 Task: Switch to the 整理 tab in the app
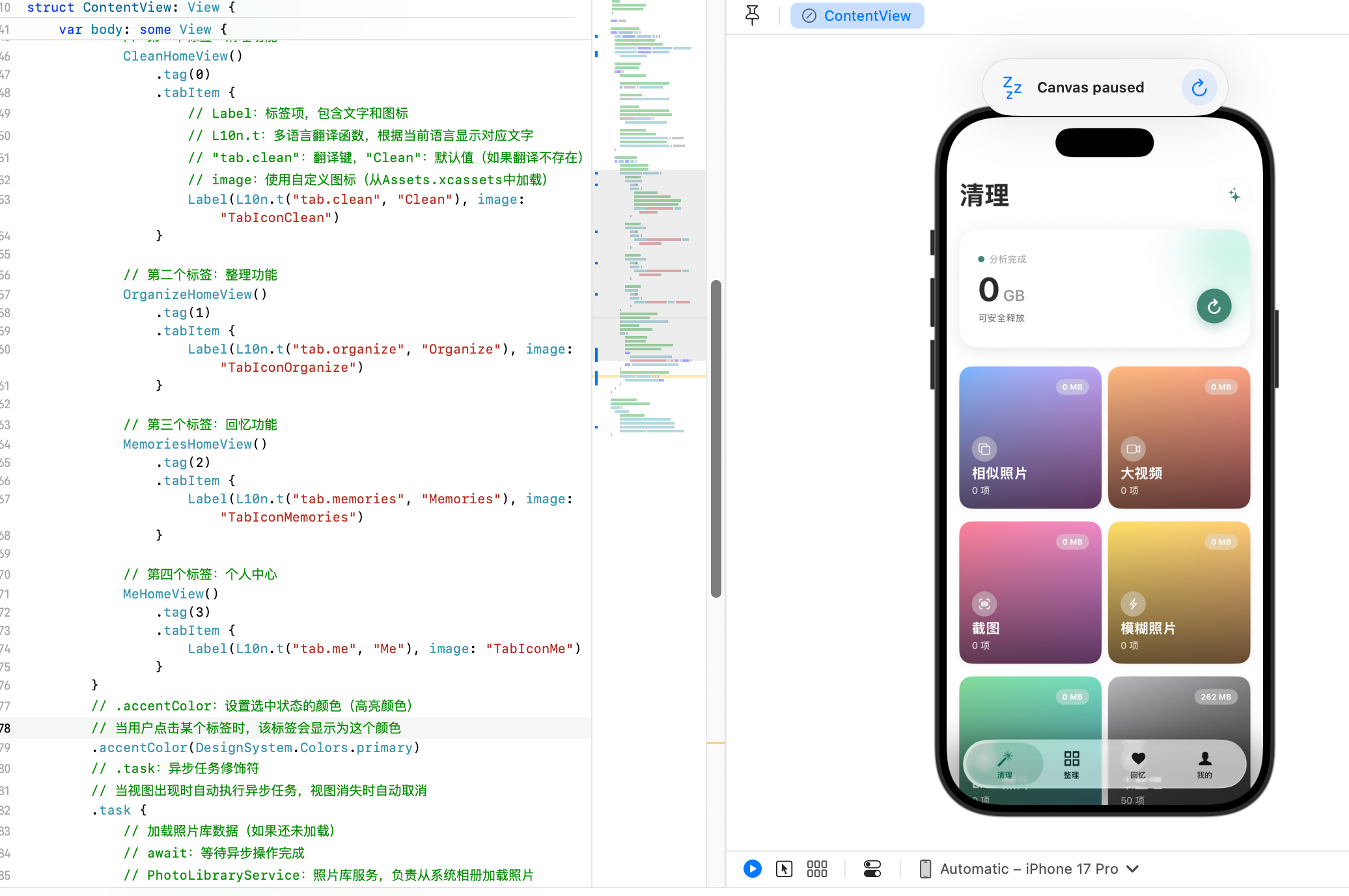pyautogui.click(x=1071, y=764)
